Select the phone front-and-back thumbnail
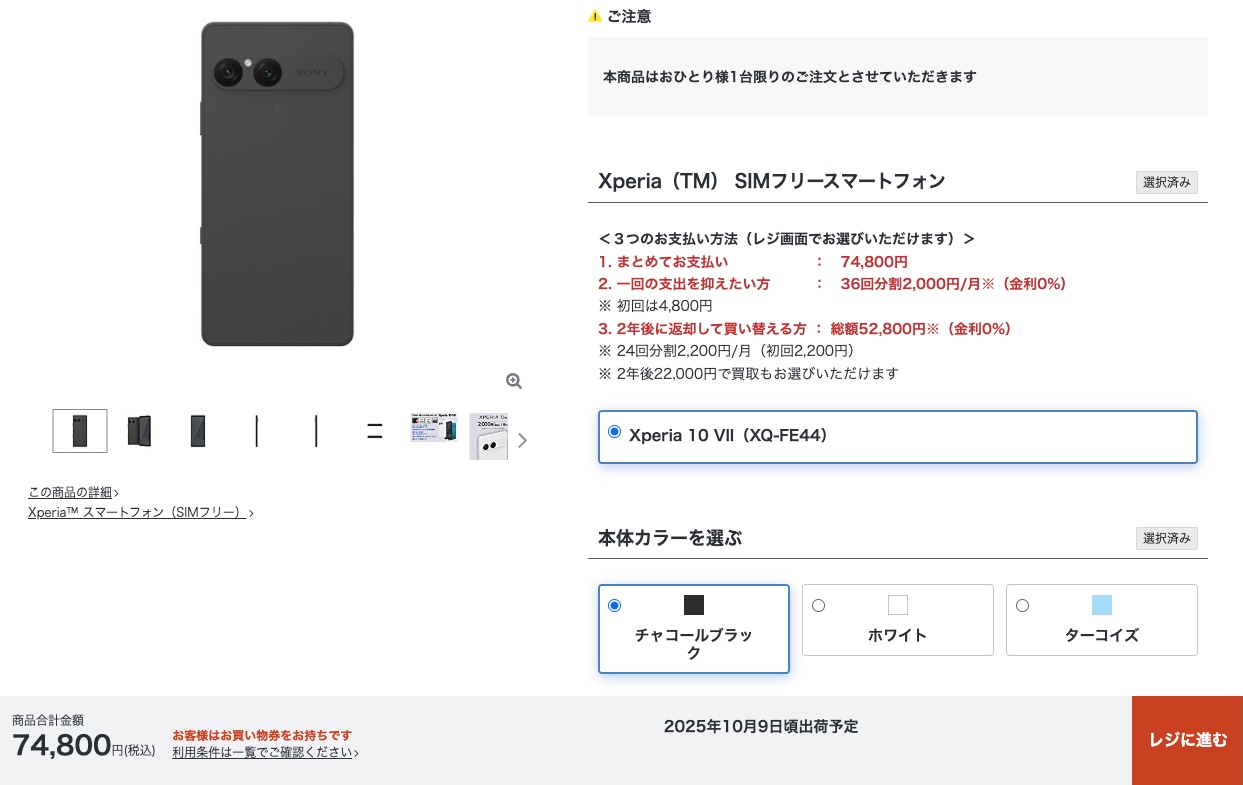Screen dimensions: 1243x785 (139, 431)
